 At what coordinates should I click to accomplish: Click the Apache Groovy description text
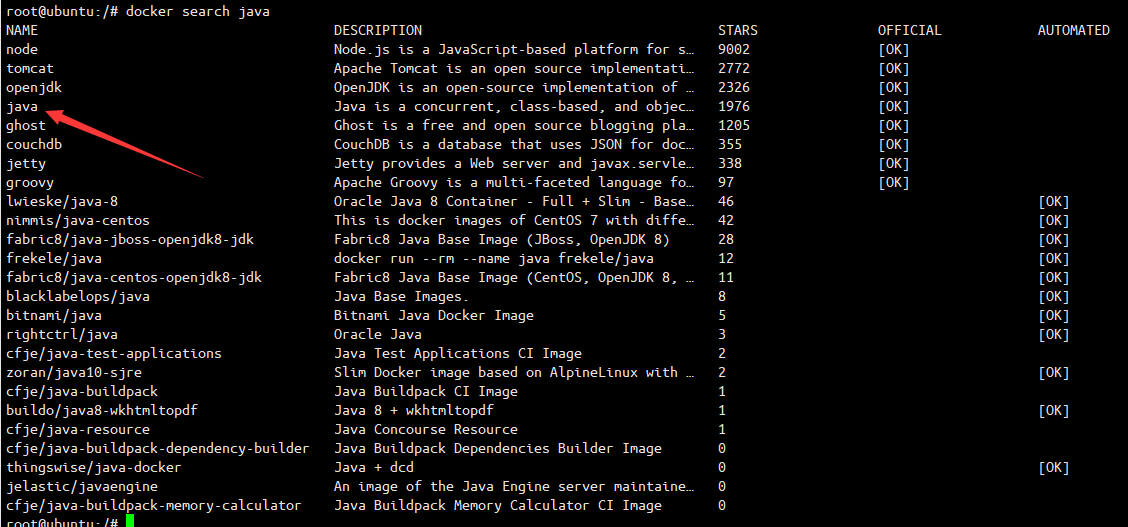(514, 183)
